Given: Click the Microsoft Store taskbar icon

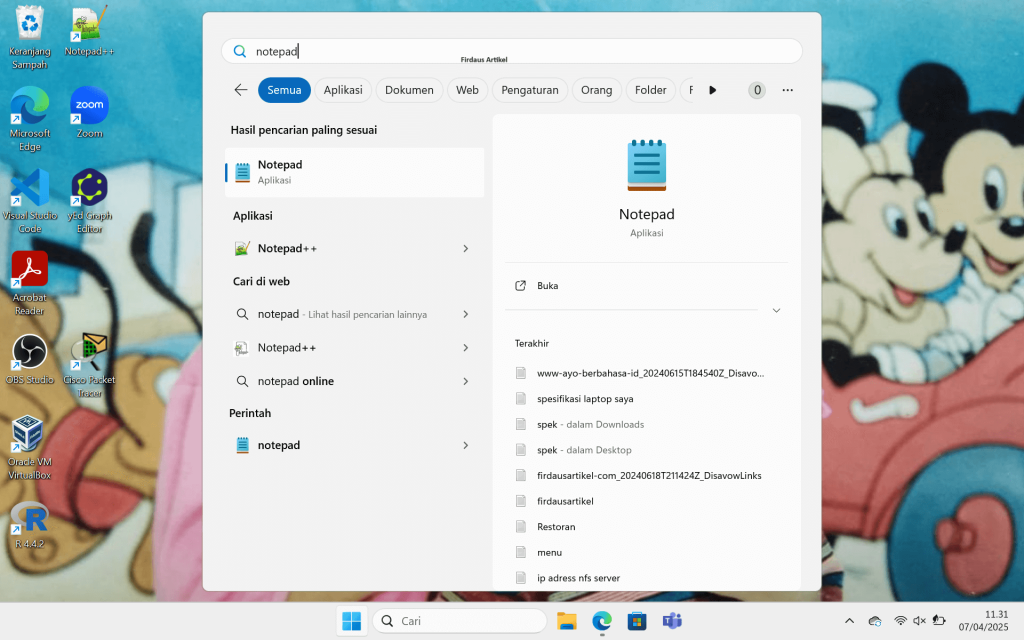Looking at the screenshot, I should (636, 621).
